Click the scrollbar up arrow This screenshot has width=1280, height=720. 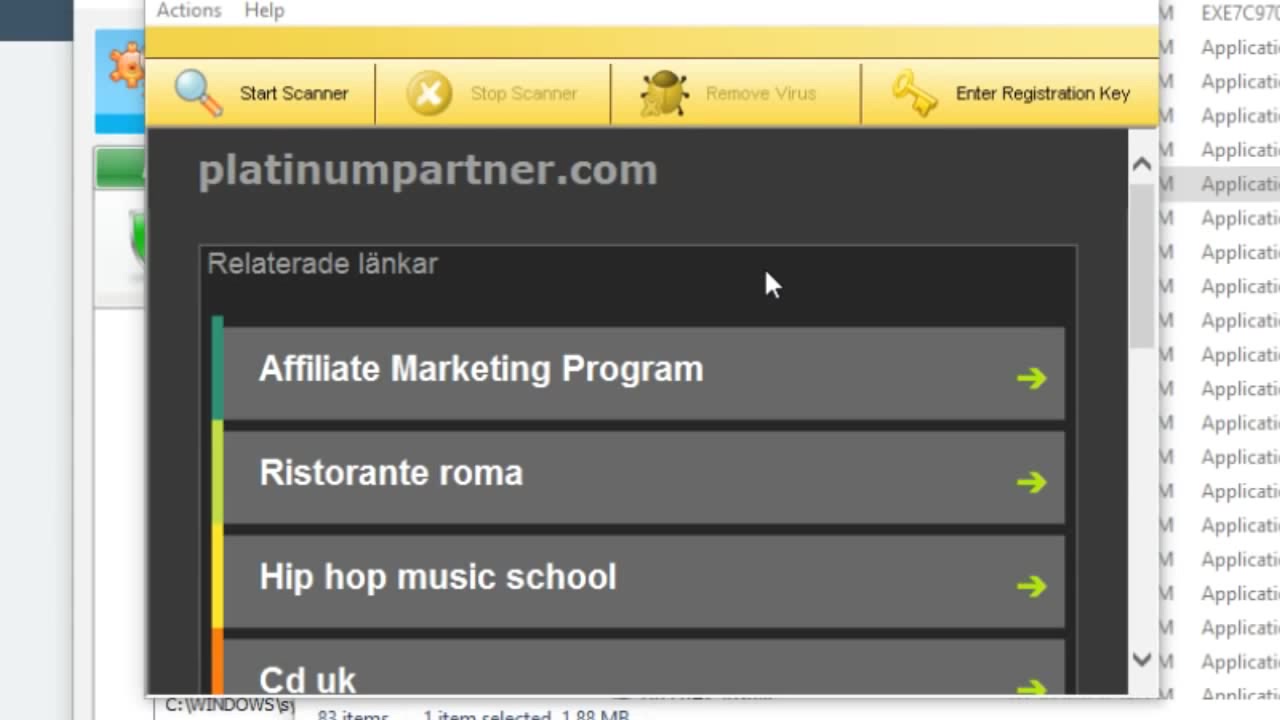[1142, 165]
